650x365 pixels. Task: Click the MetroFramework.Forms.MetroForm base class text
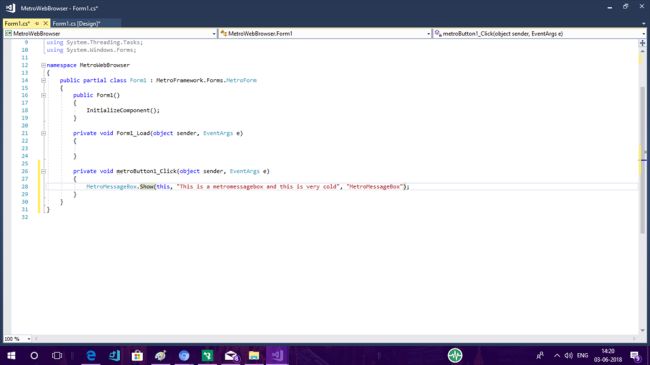point(206,80)
